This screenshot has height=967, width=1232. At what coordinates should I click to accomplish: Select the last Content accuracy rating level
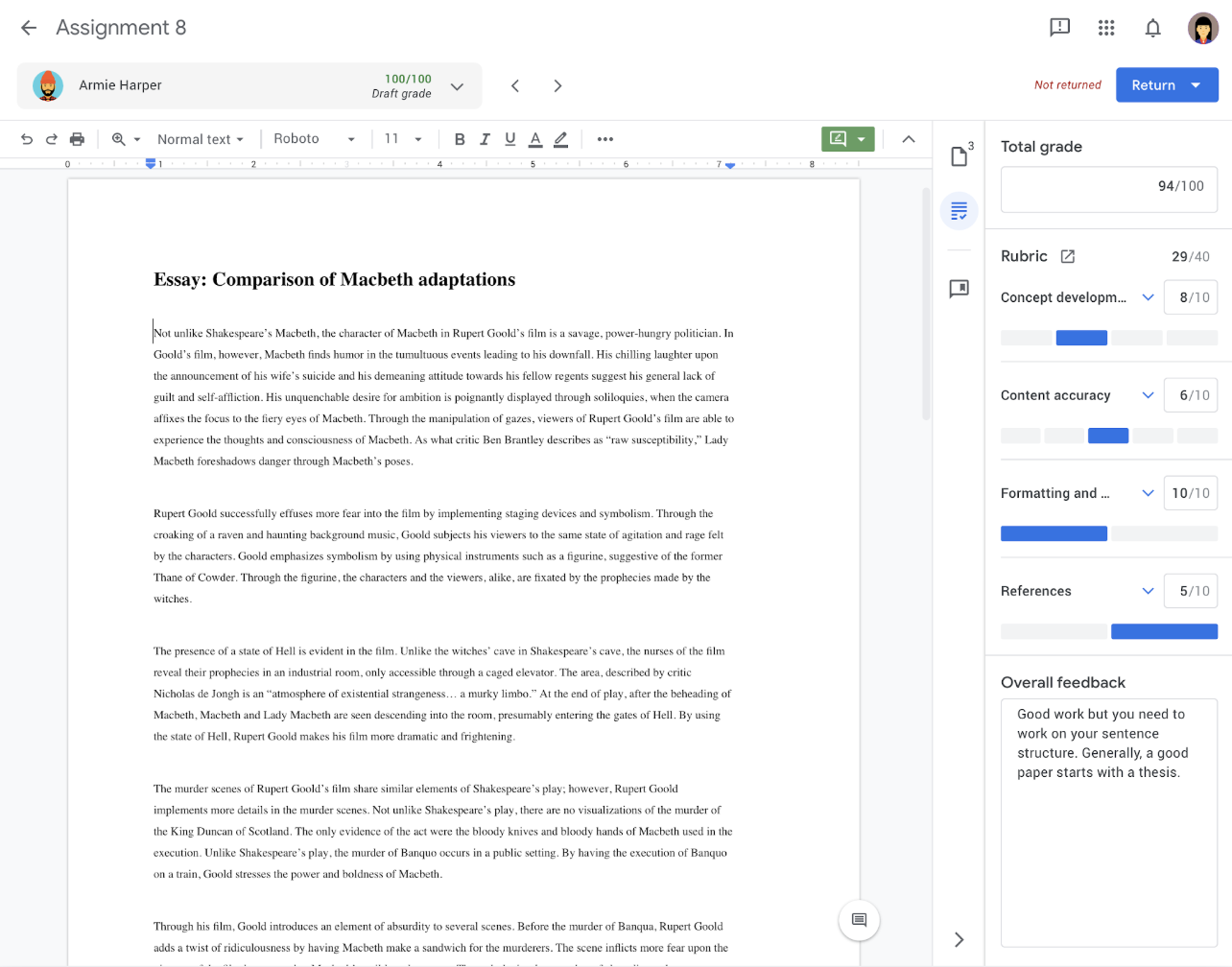tap(1197, 436)
